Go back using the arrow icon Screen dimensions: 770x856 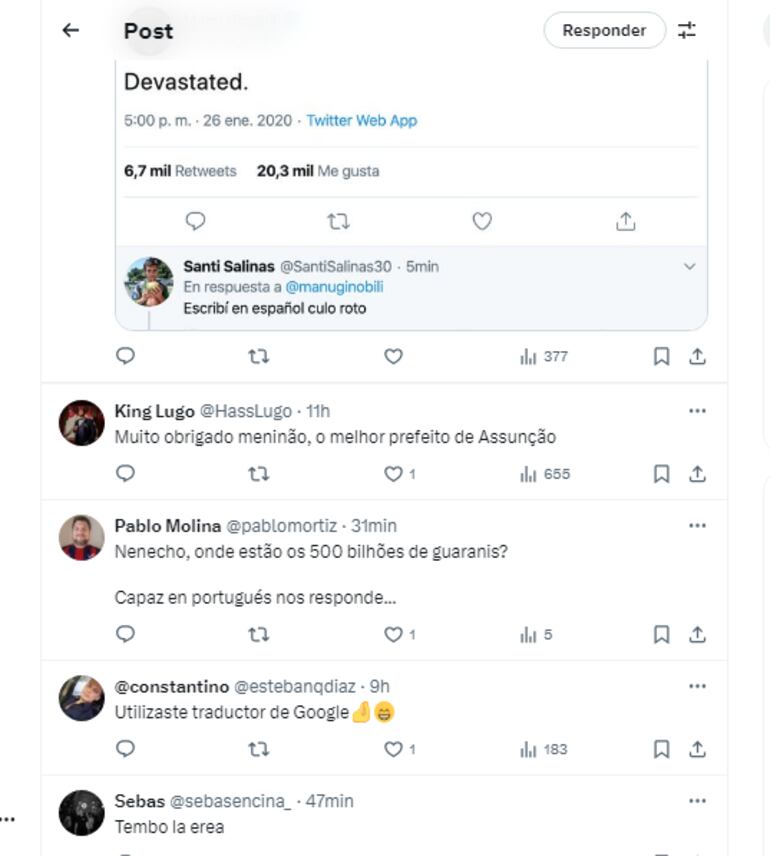tap(70, 30)
